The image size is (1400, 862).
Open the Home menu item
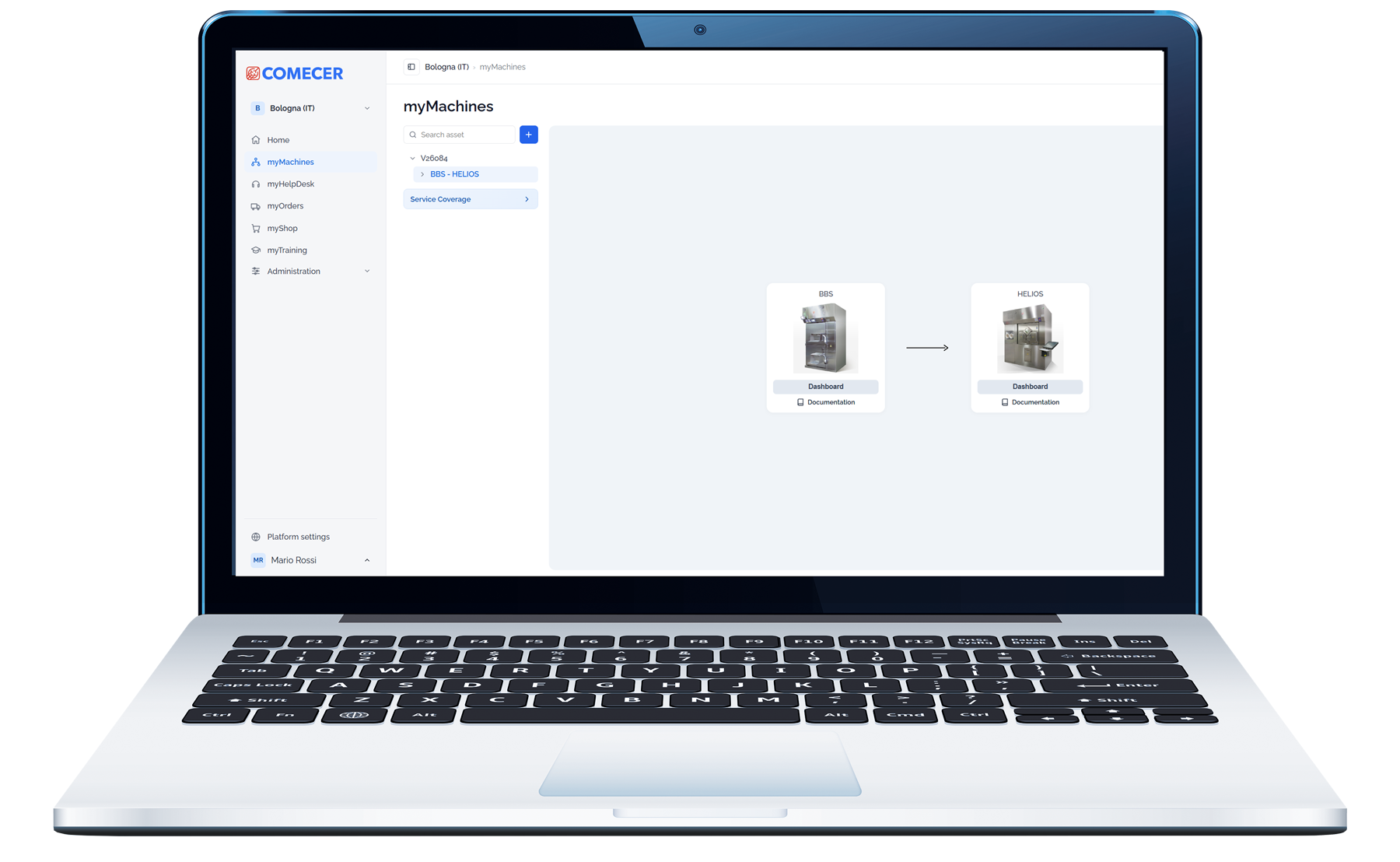coord(311,140)
